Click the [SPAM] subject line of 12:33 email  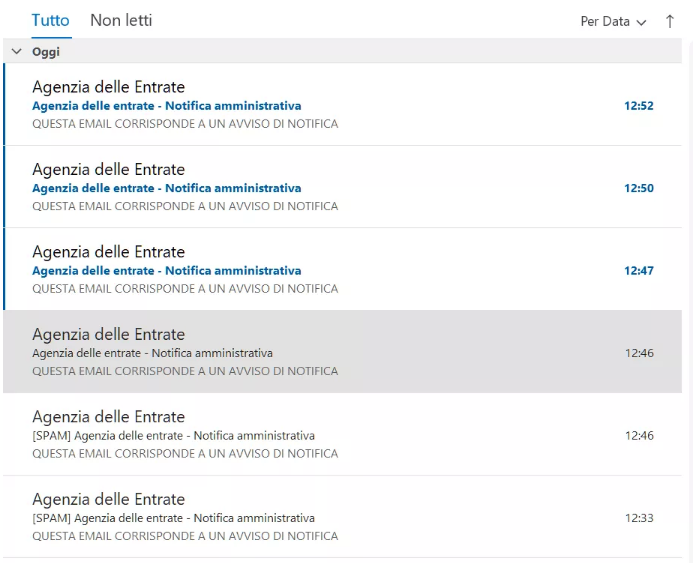pyautogui.click(x=173, y=518)
